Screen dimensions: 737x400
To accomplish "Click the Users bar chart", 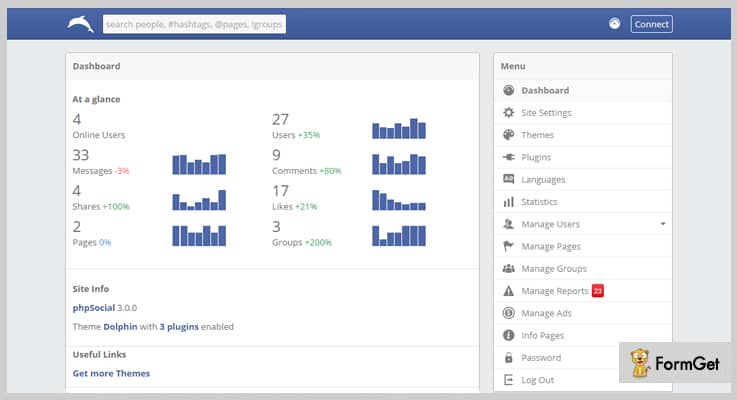I will (x=399, y=128).
